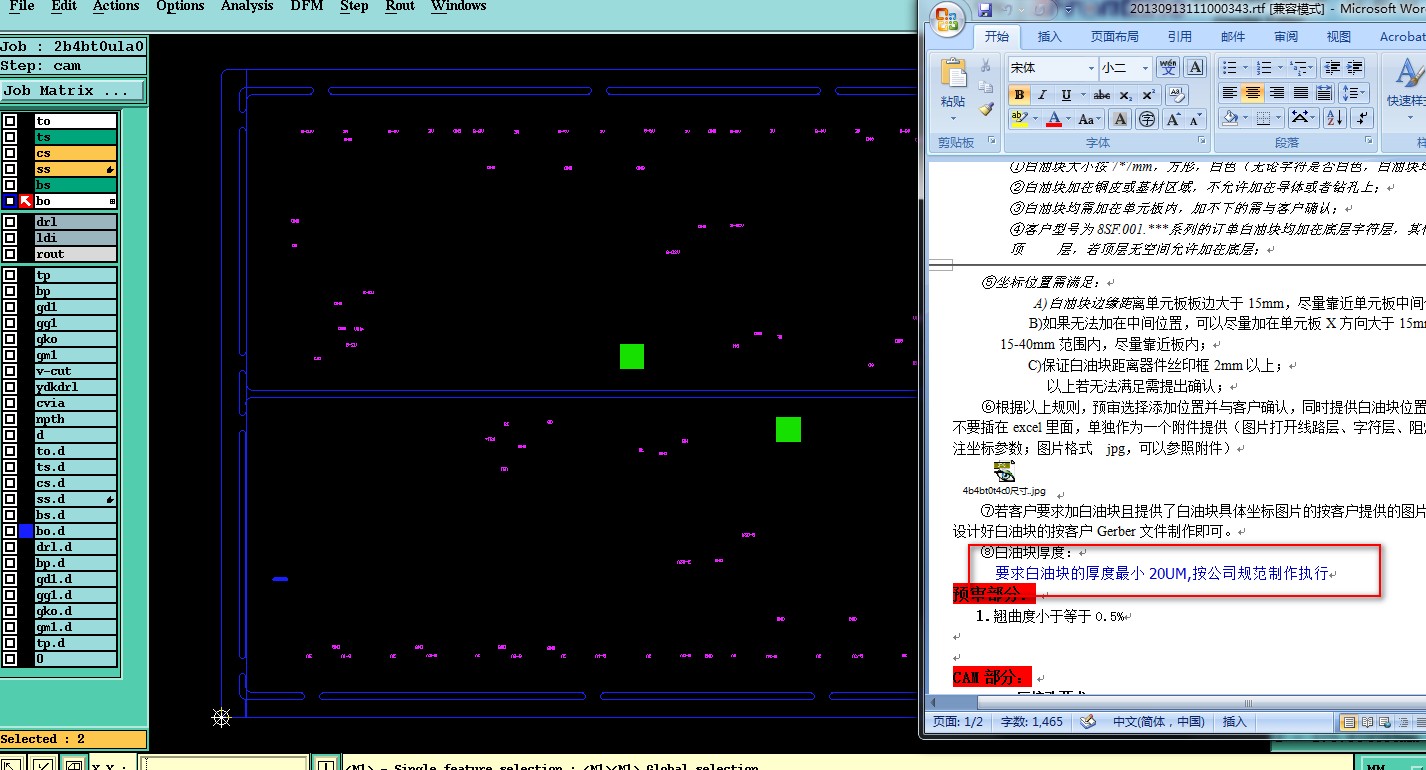Switch to Full Screen Reading view icon
The image size is (1426, 770).
point(1368,722)
